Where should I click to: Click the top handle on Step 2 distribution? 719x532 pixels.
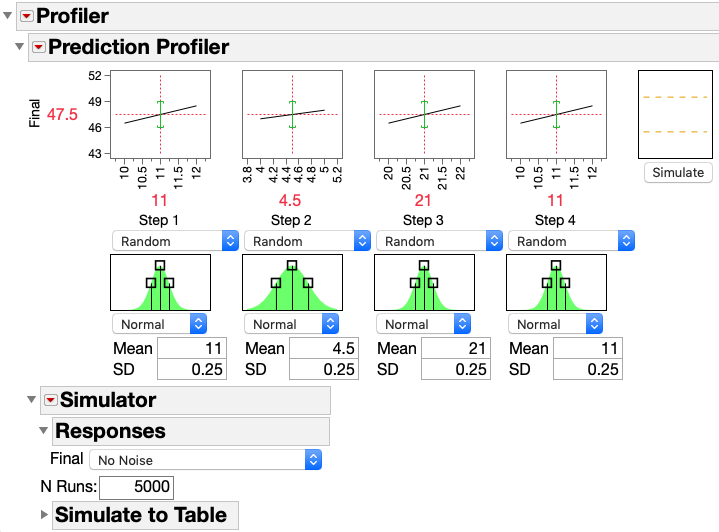point(291,266)
